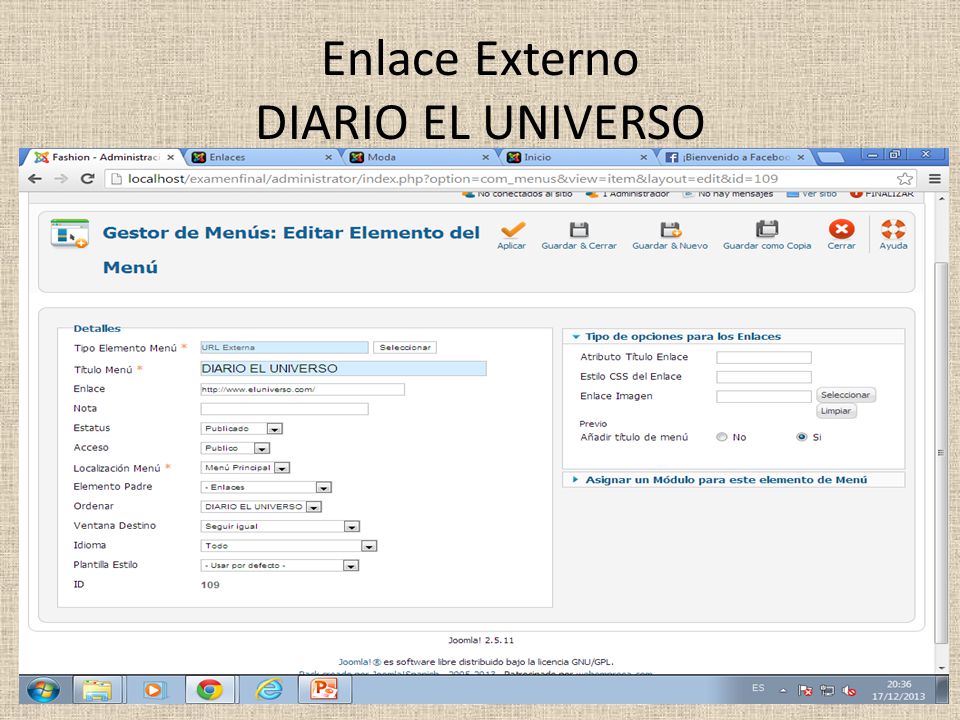Click the Limpiar button
The image size is (960, 720).
pyautogui.click(x=836, y=411)
